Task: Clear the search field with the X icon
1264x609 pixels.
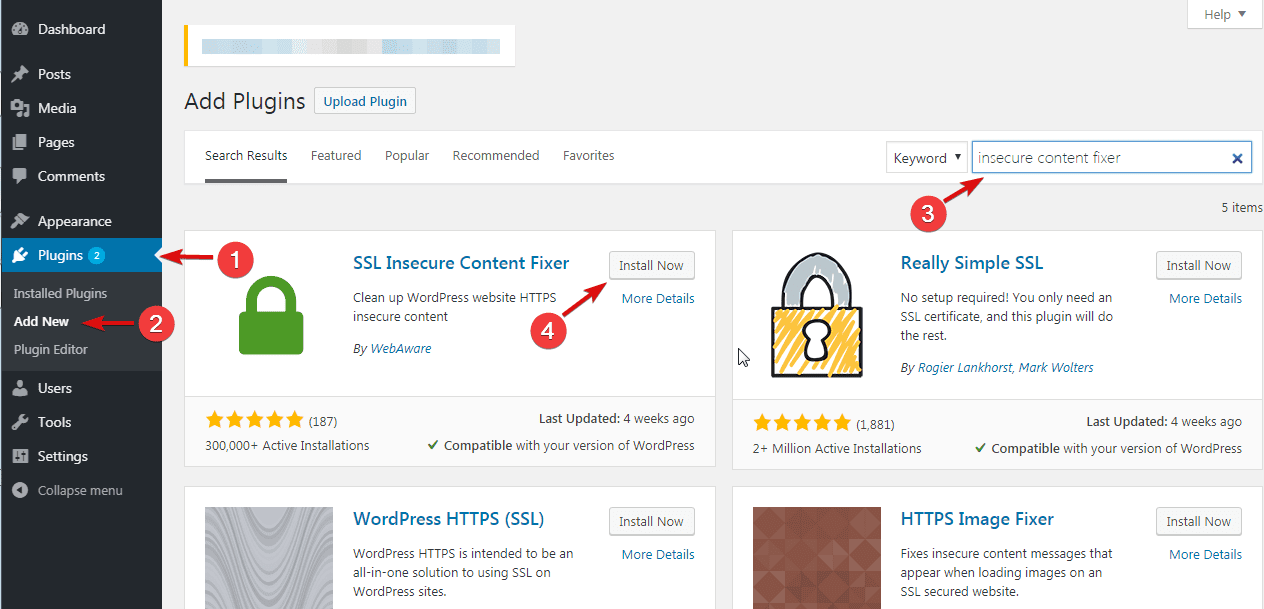Action: (1237, 158)
